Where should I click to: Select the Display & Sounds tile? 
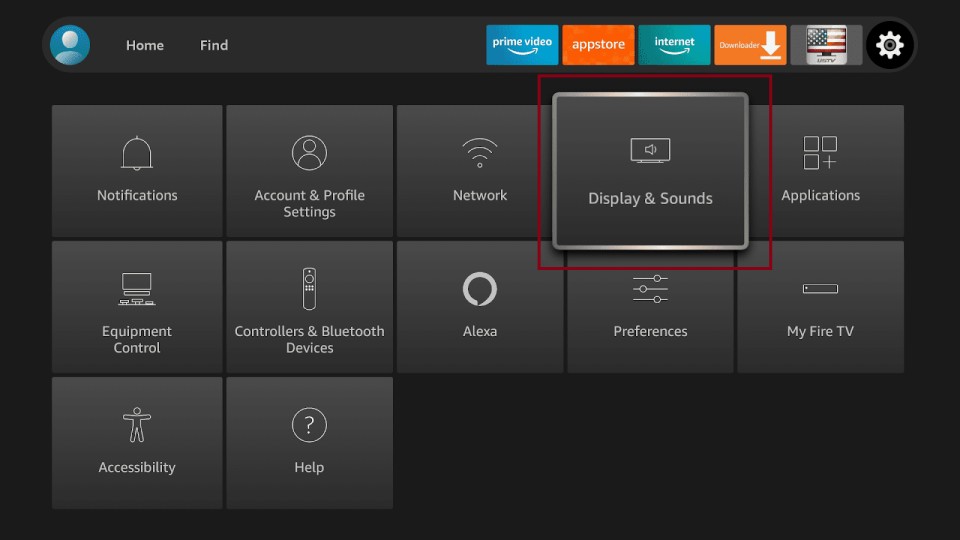click(x=650, y=171)
